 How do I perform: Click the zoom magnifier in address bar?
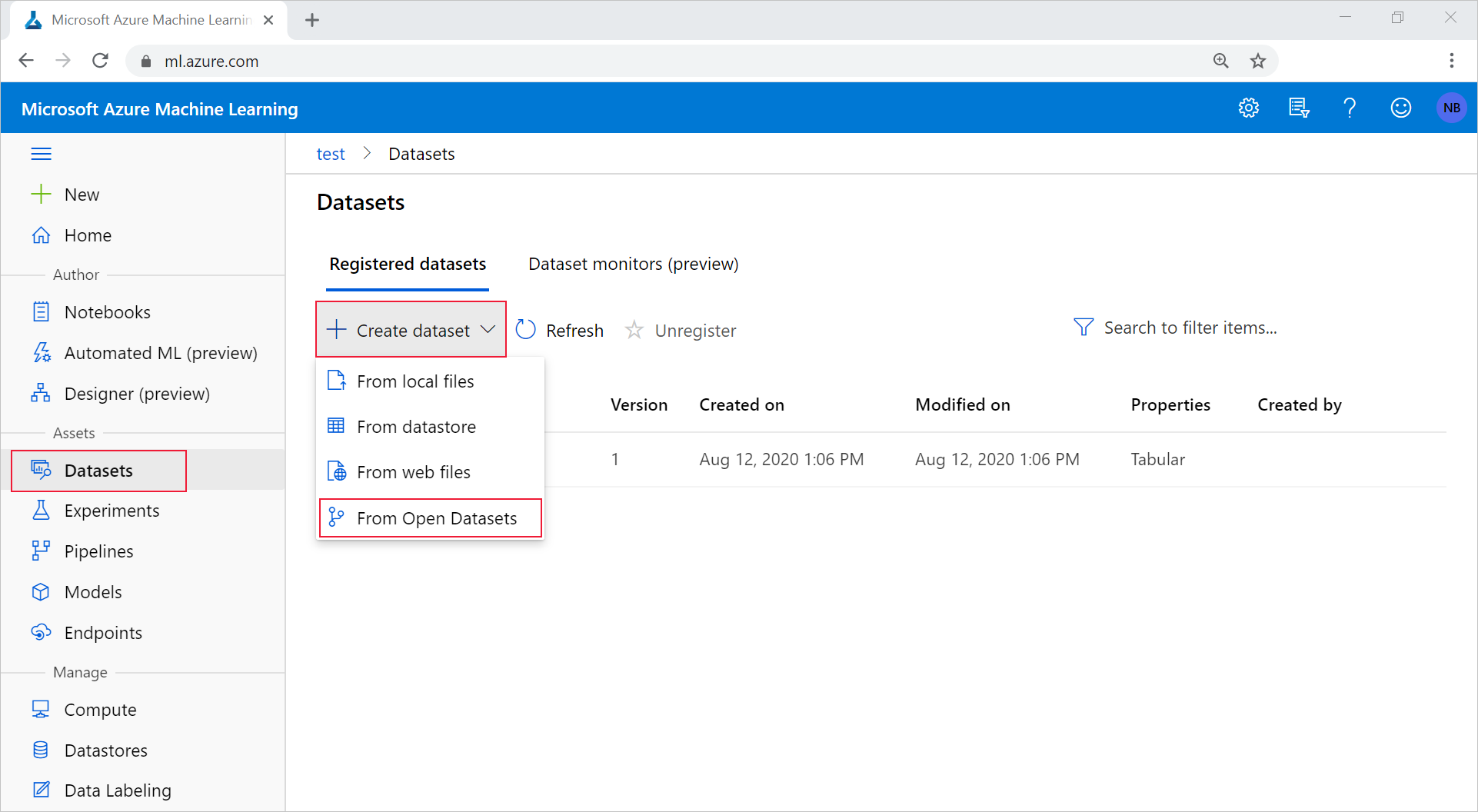point(1220,61)
